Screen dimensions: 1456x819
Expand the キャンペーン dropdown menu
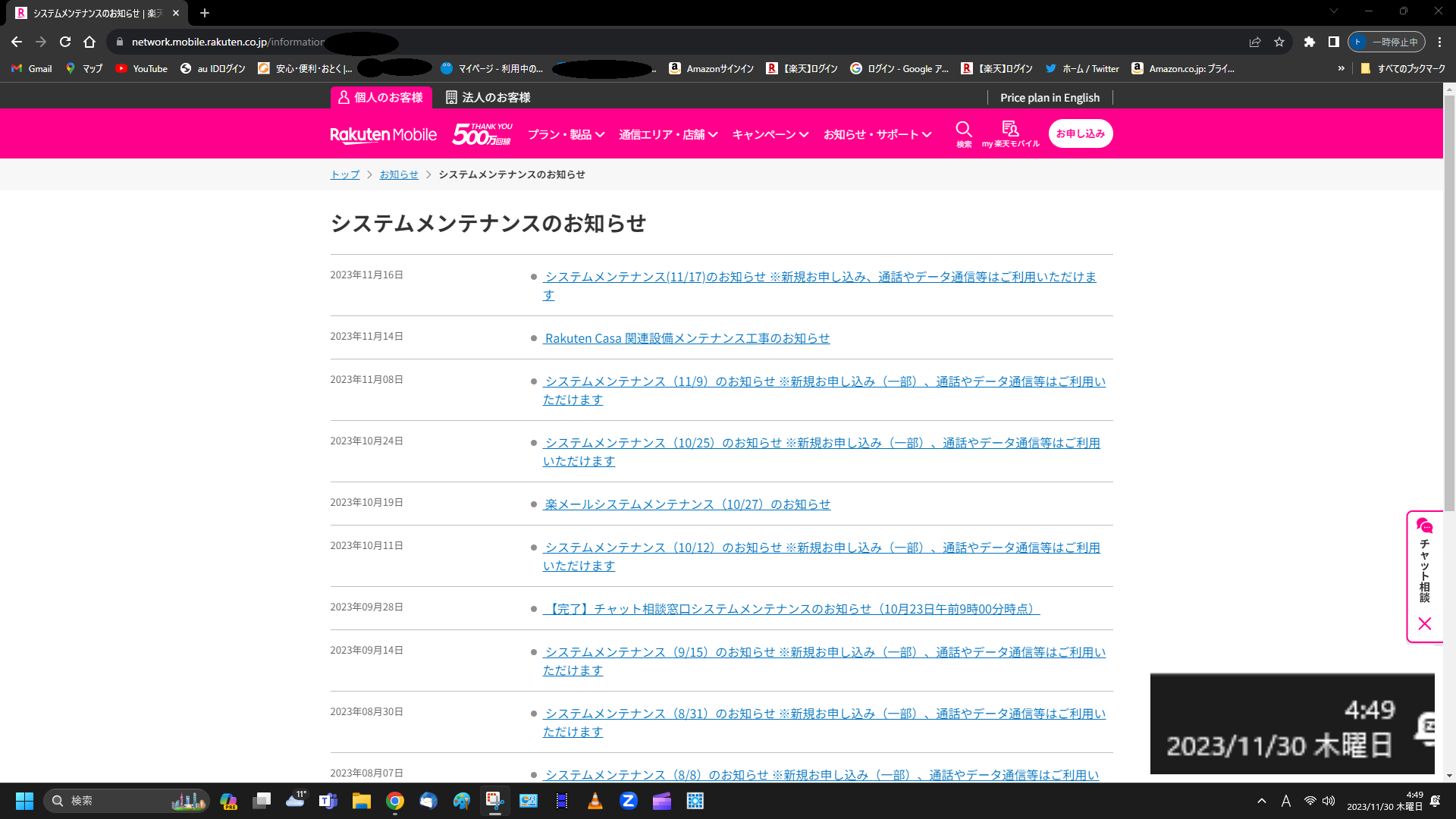tap(770, 134)
